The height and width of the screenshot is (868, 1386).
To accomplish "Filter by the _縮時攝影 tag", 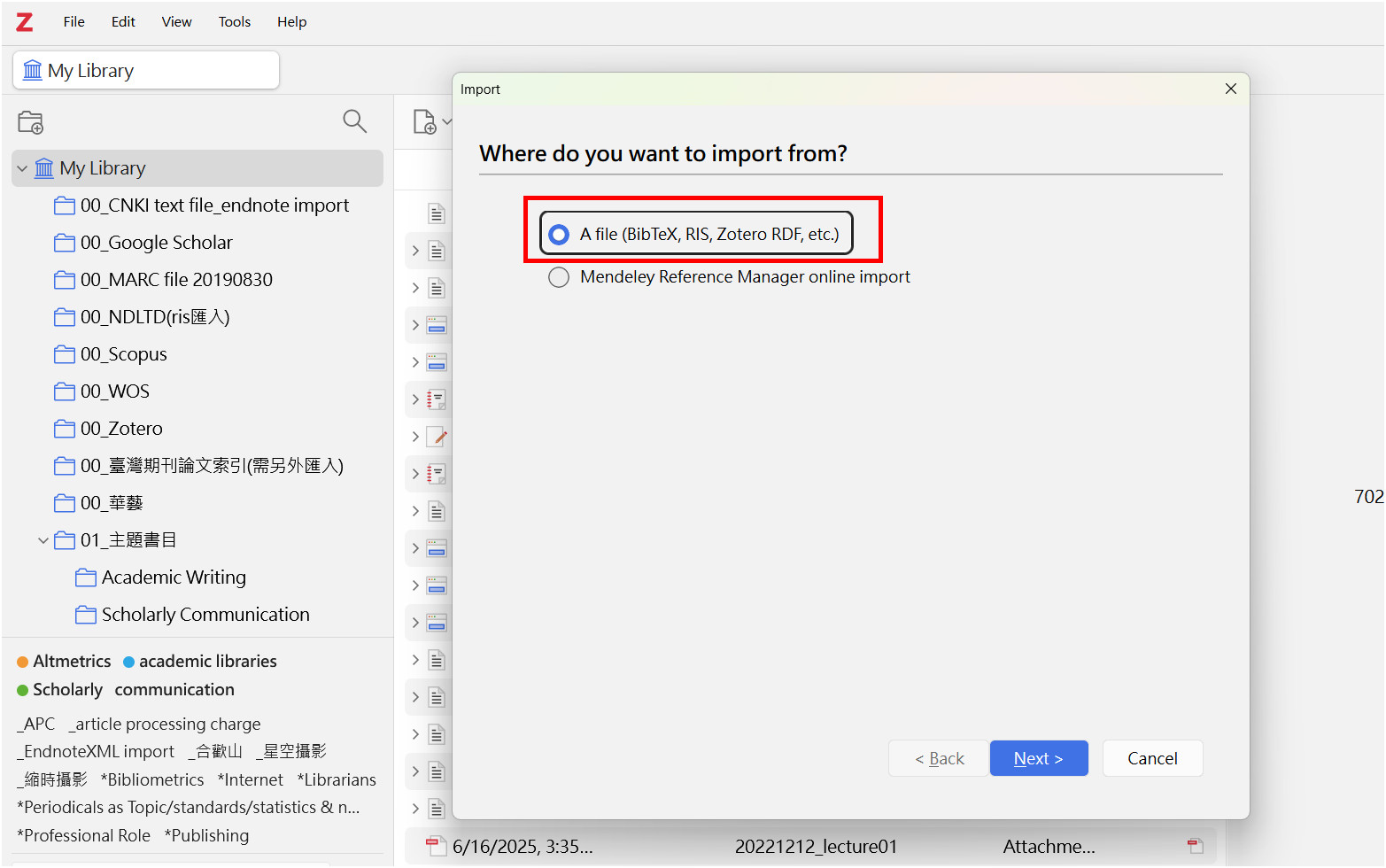I will (x=52, y=780).
